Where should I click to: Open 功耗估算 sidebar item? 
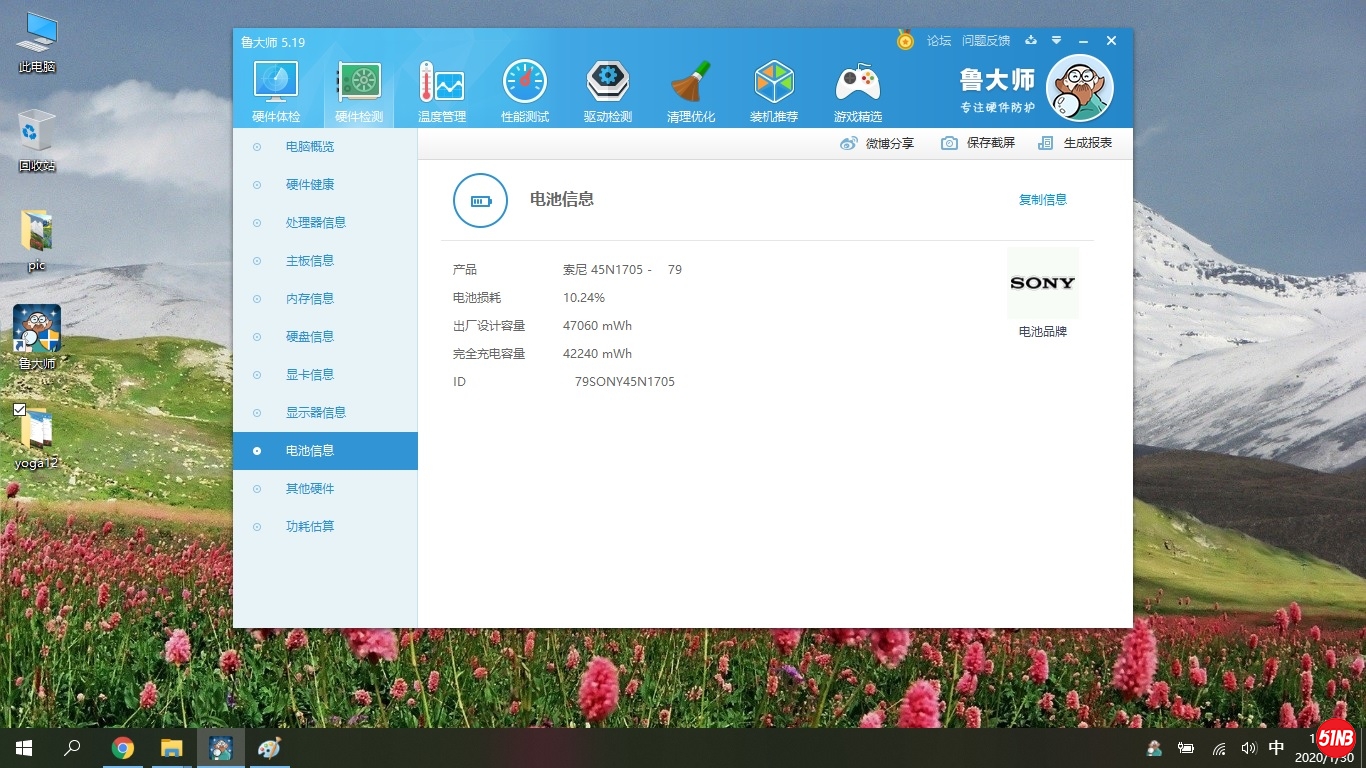point(310,527)
